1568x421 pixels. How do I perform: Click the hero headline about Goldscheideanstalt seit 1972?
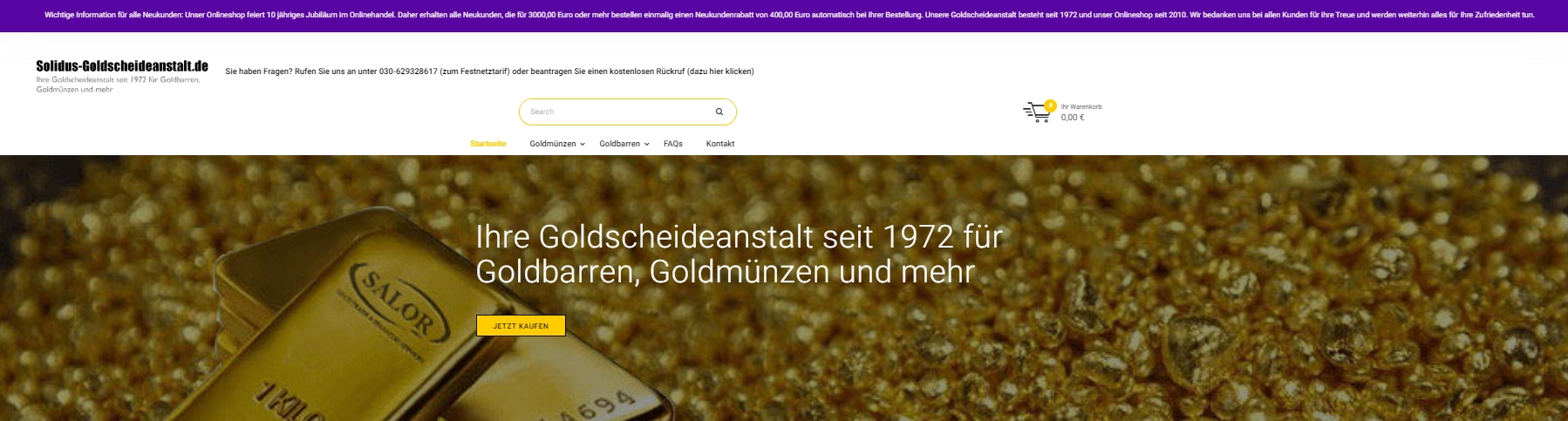(740, 254)
